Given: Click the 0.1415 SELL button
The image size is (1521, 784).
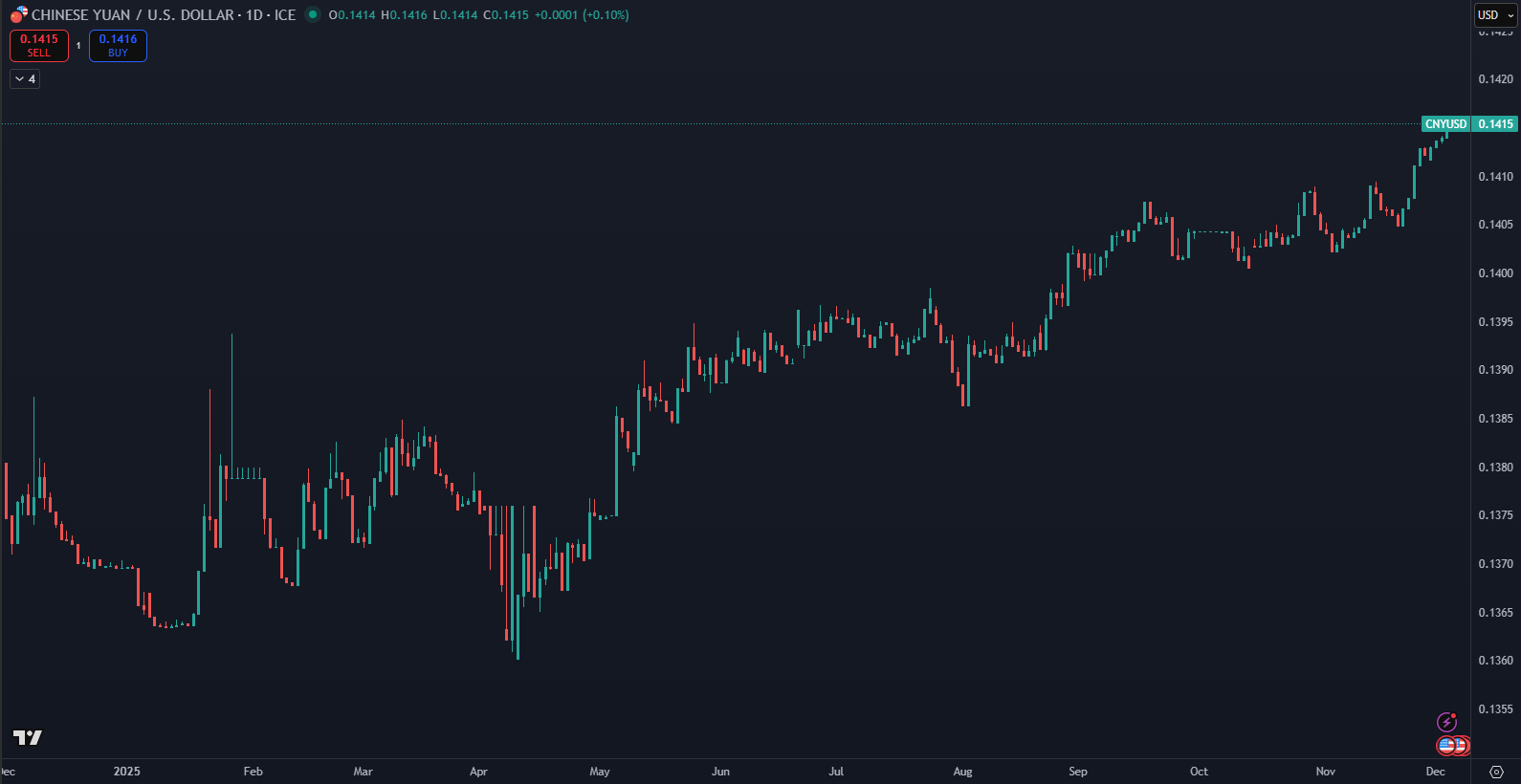Looking at the screenshot, I should [39, 46].
